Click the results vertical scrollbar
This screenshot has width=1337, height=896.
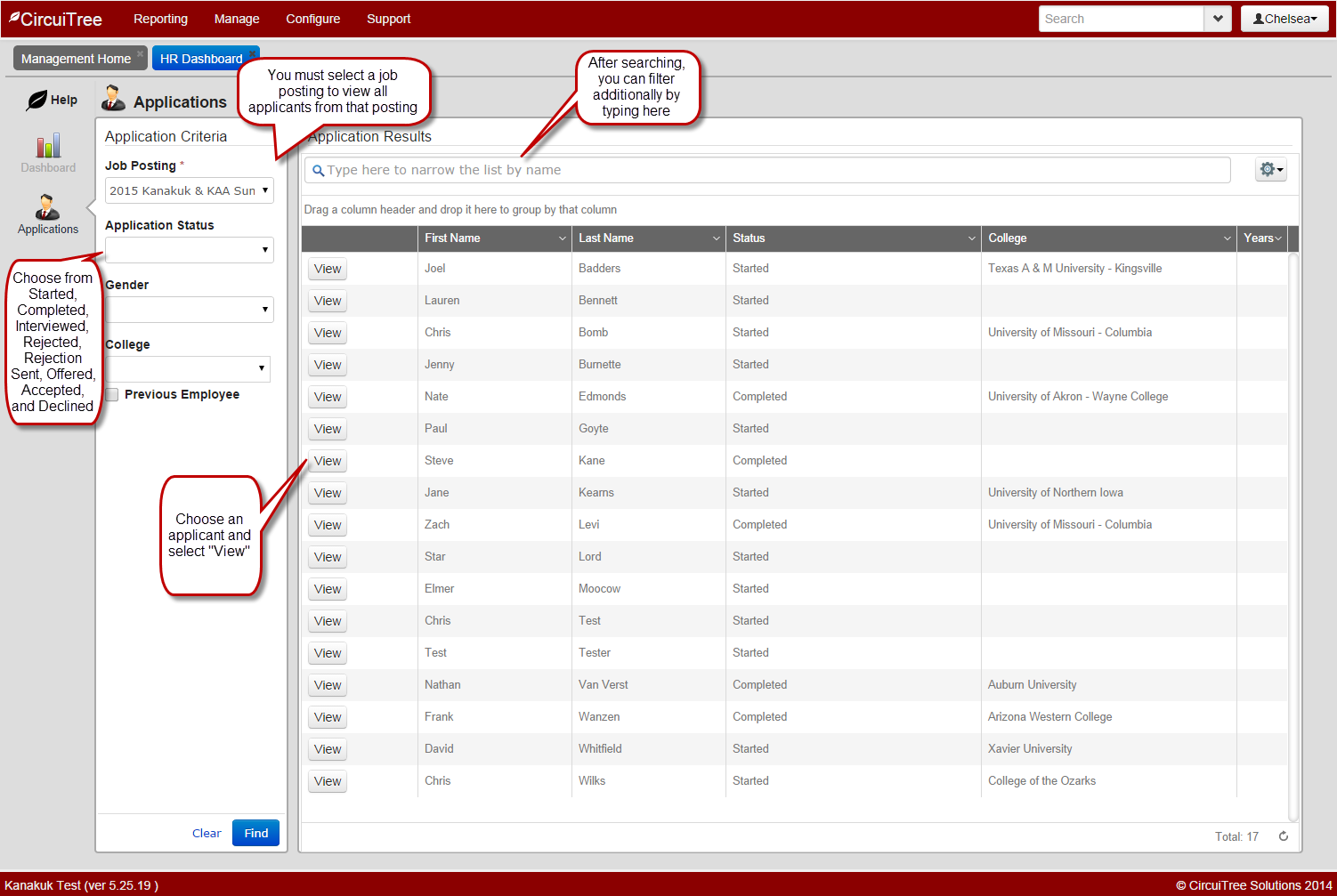1293,534
